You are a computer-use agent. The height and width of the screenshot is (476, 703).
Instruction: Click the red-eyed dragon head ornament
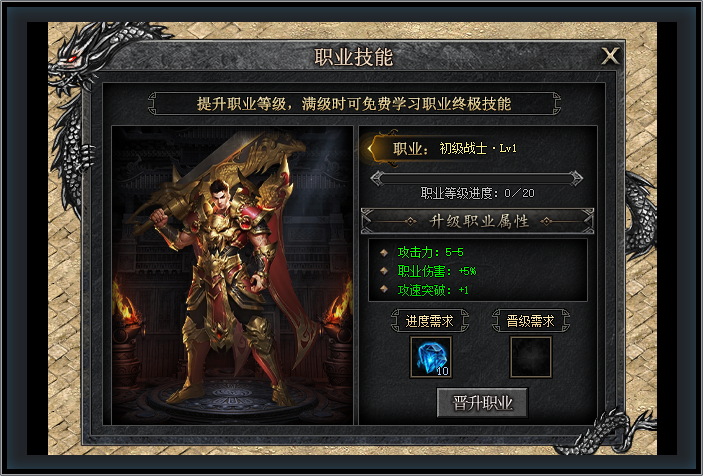(76, 56)
